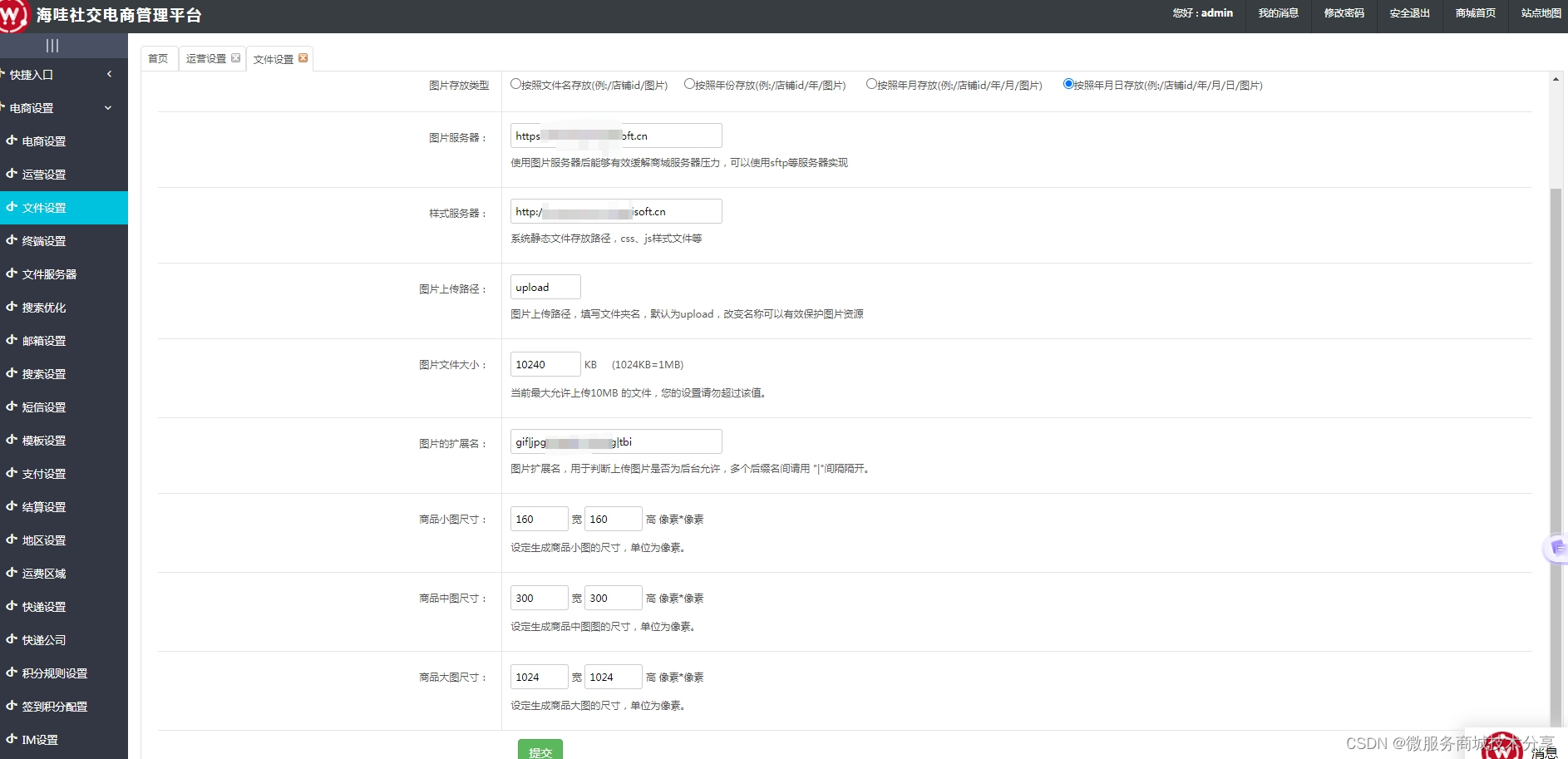
Task: Select 按照年月日存放 radio option
Action: pos(1068,84)
